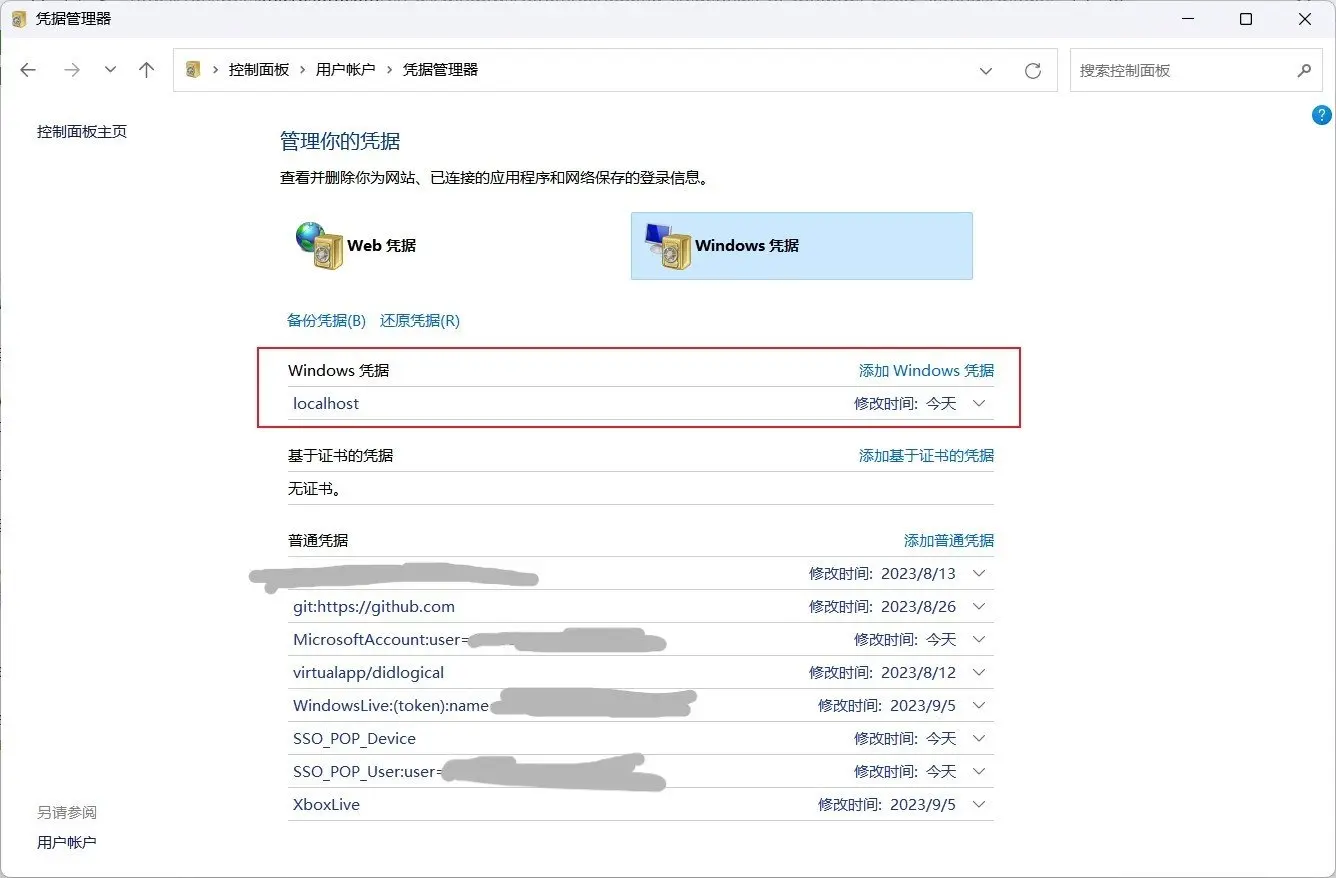Click 用户帐户 in the breadcrumb path
This screenshot has width=1336, height=878.
click(345, 70)
